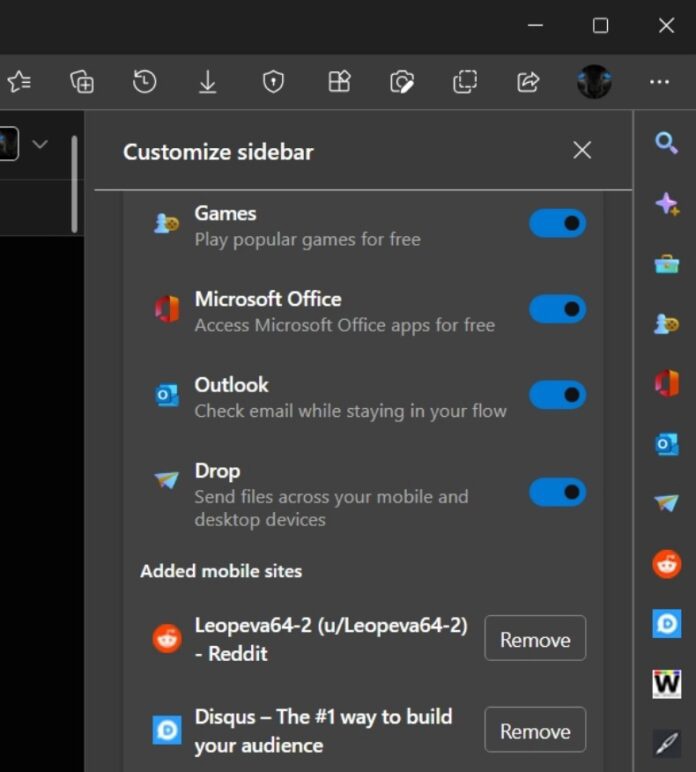Open Reddit site from sidebar strip
Image resolution: width=696 pixels, height=772 pixels.
point(666,563)
